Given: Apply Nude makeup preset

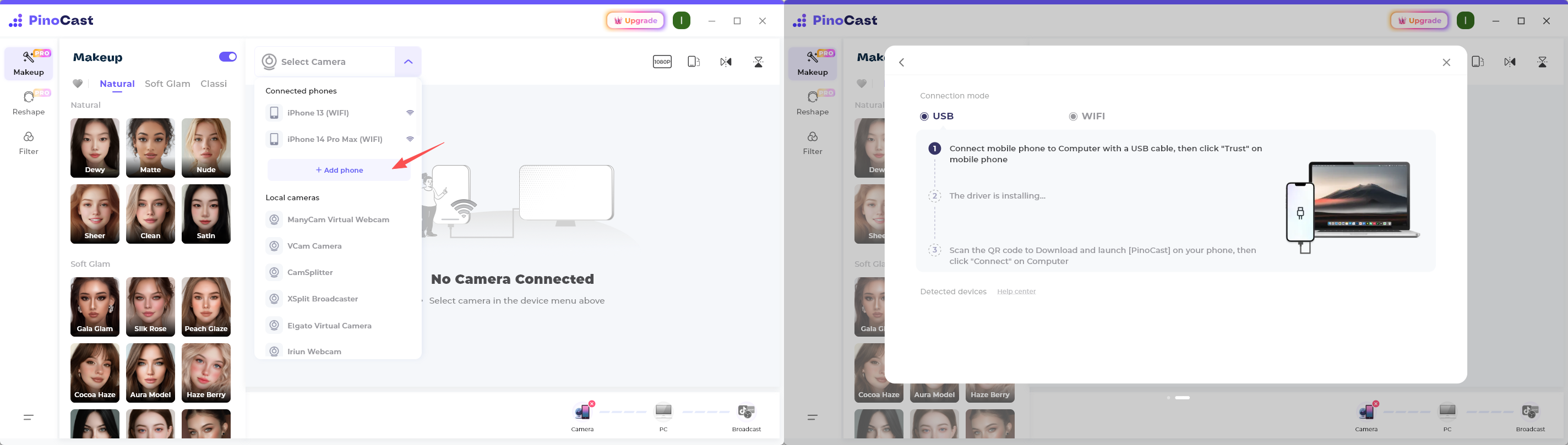Looking at the screenshot, I should click(x=206, y=148).
